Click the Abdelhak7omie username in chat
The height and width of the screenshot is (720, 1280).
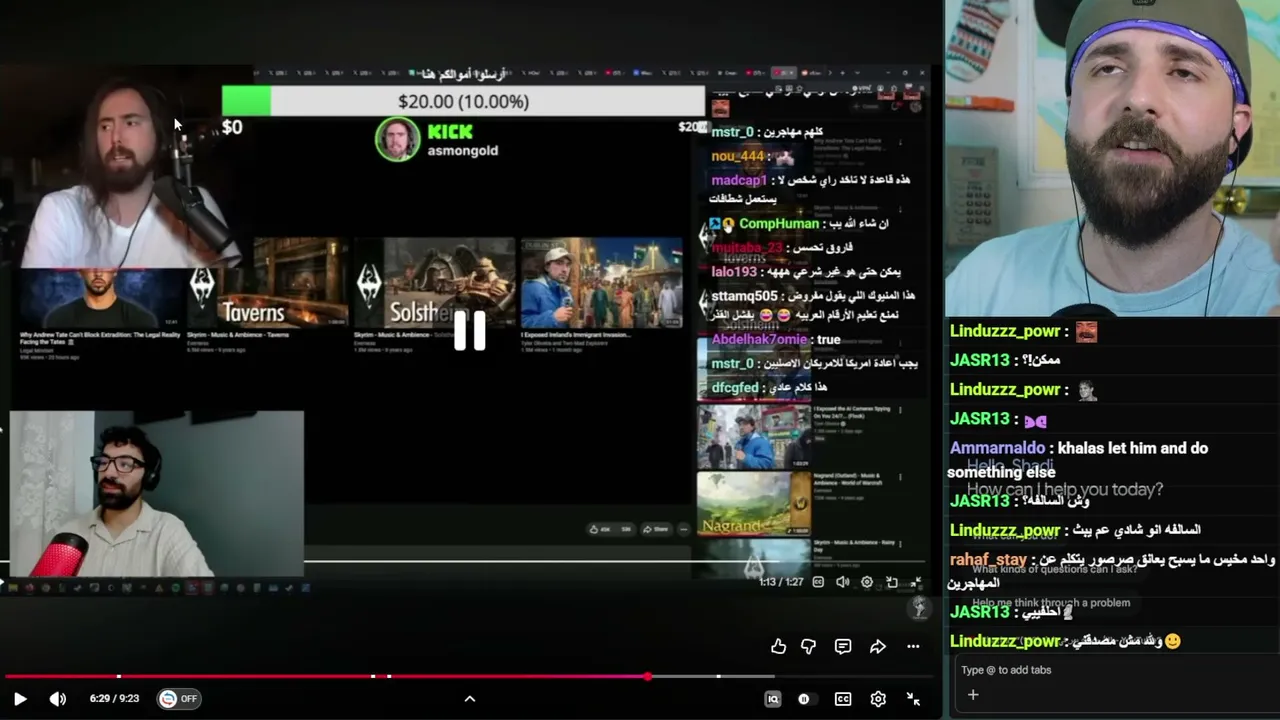point(759,340)
